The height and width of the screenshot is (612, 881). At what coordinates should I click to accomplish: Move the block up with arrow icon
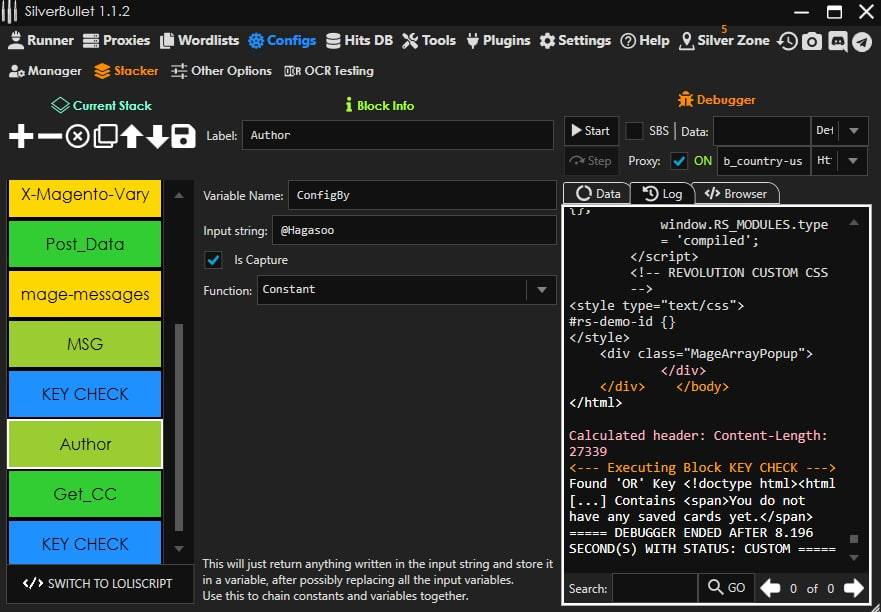131,137
